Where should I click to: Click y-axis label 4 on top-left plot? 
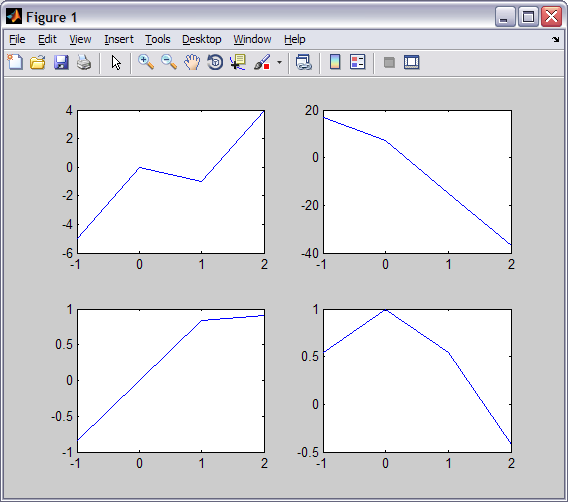click(69, 110)
